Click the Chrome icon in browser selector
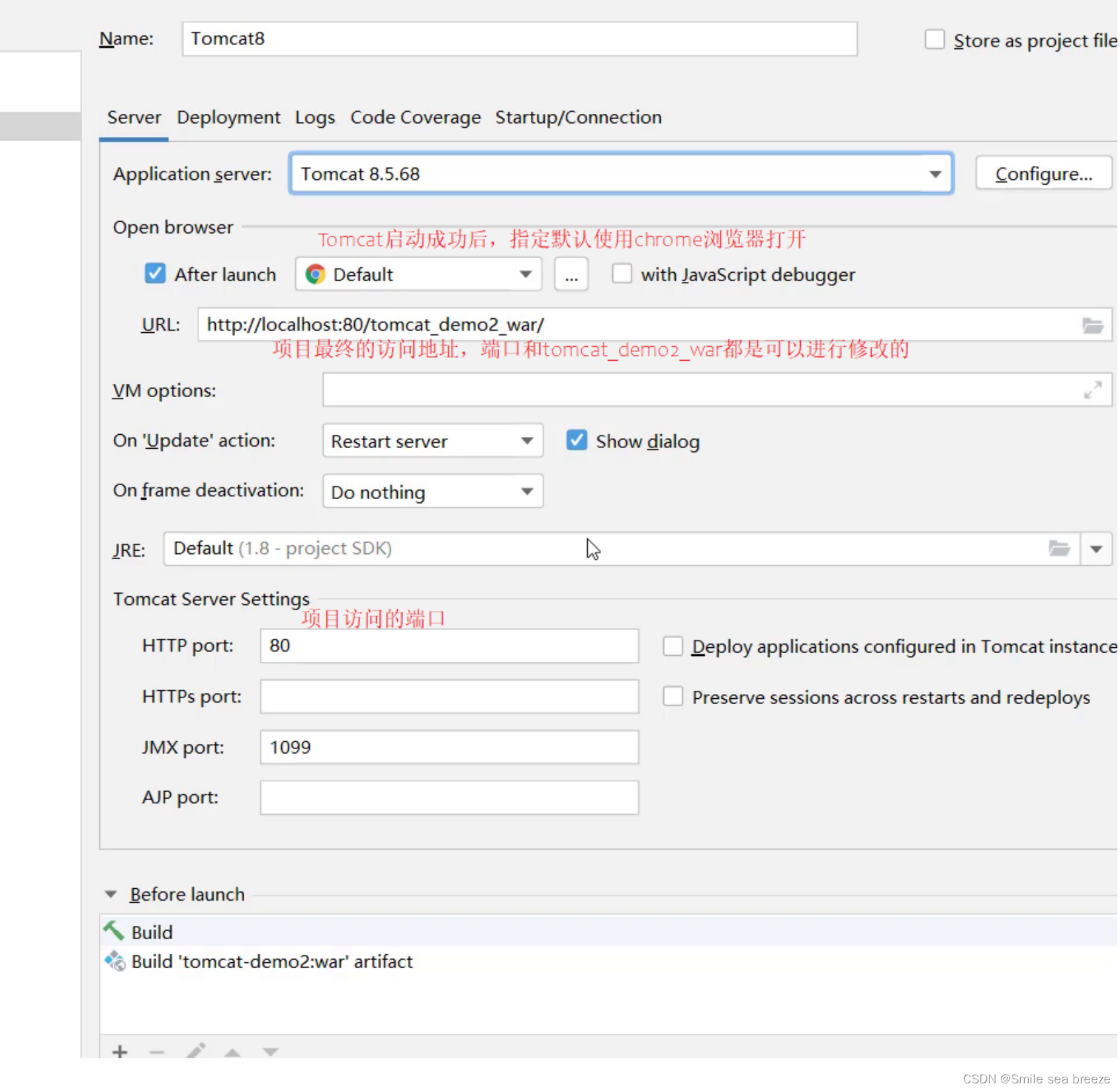Image resolution: width=1120 pixels, height=1090 pixels. click(316, 275)
